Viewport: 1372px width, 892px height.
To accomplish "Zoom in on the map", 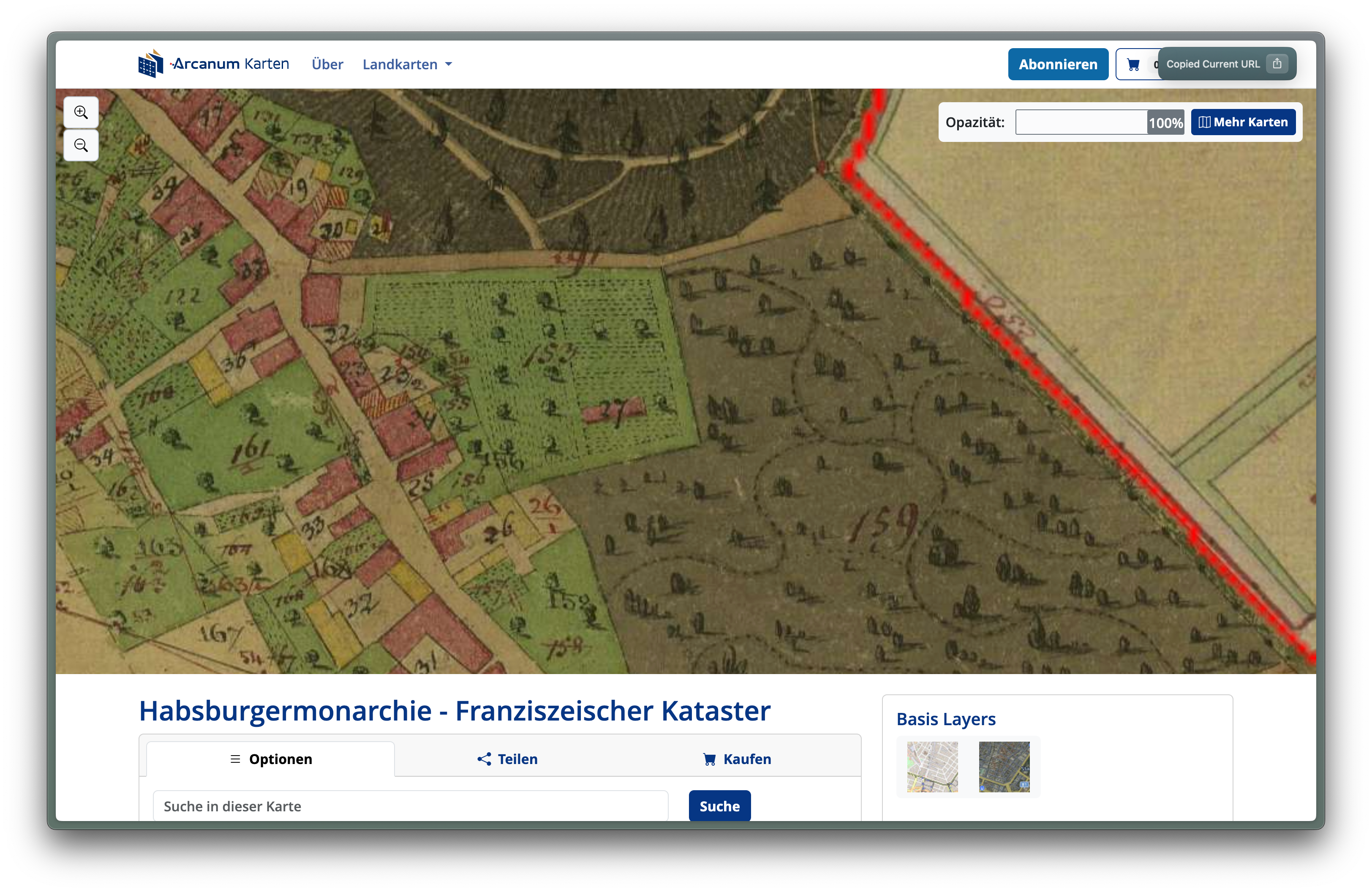I will [81, 112].
